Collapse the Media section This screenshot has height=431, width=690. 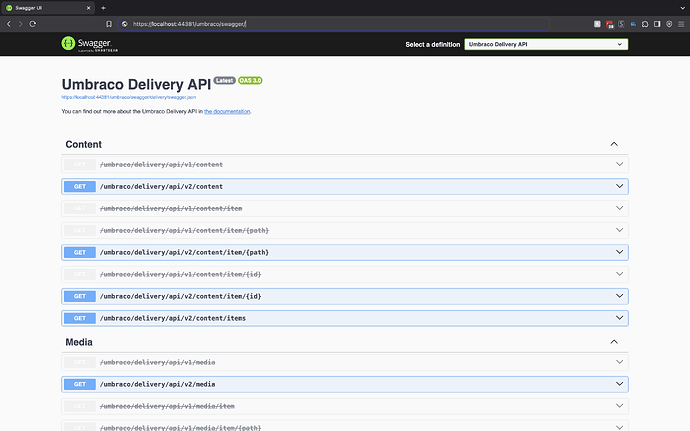[x=614, y=342]
